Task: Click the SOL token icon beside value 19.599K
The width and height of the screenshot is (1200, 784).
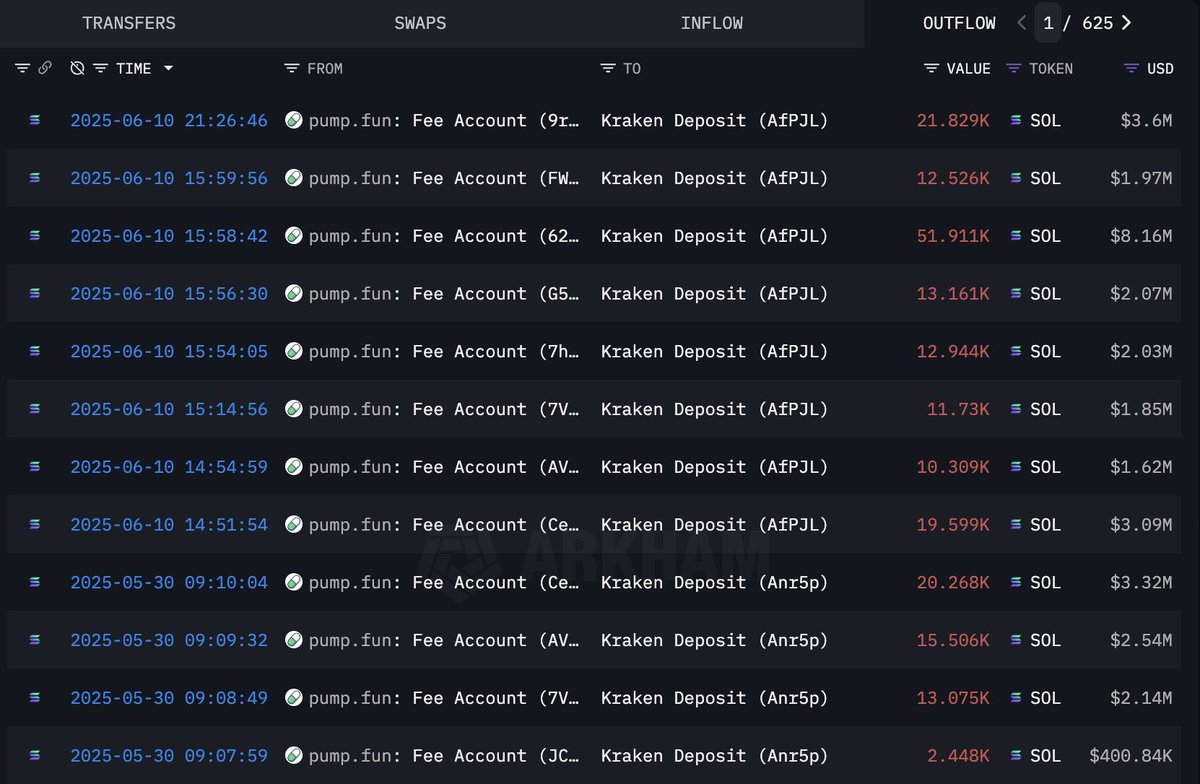Action: 1016,525
